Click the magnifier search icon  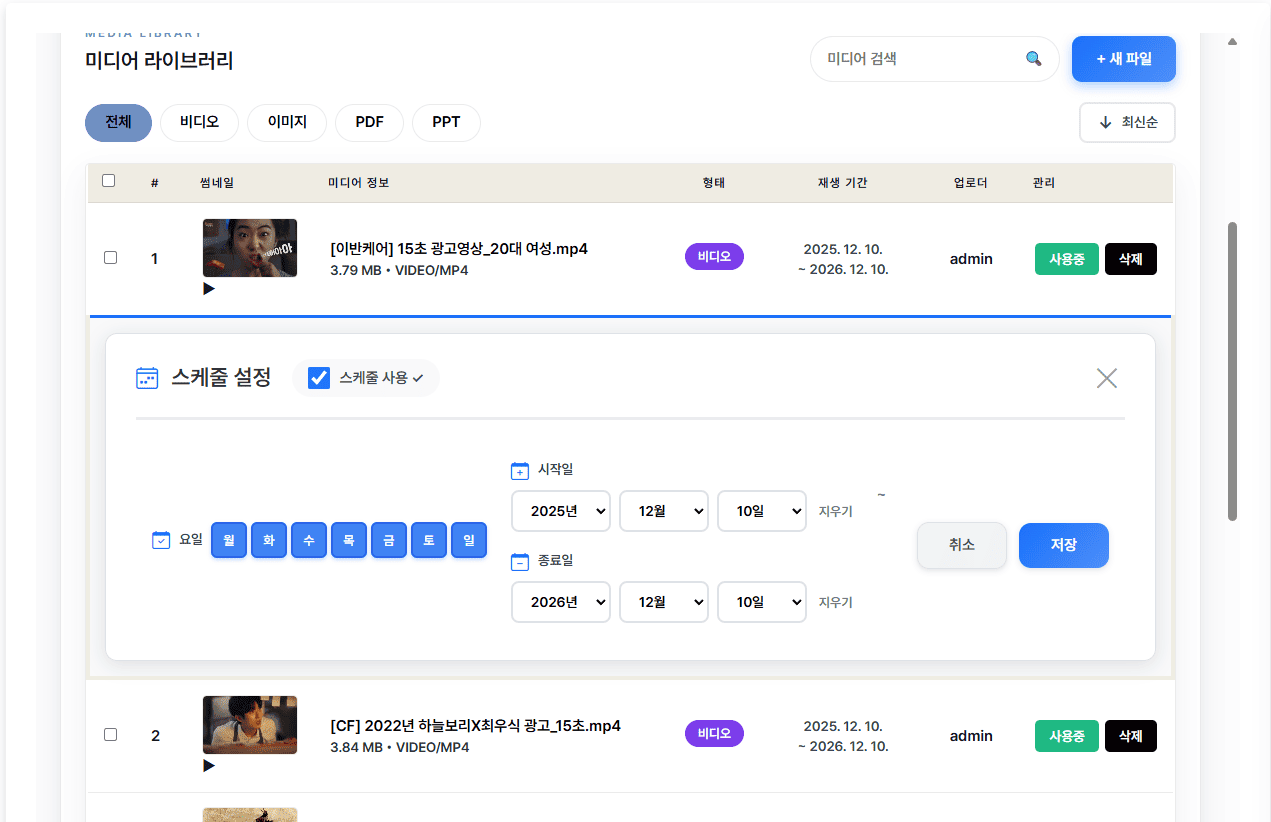tap(1033, 59)
